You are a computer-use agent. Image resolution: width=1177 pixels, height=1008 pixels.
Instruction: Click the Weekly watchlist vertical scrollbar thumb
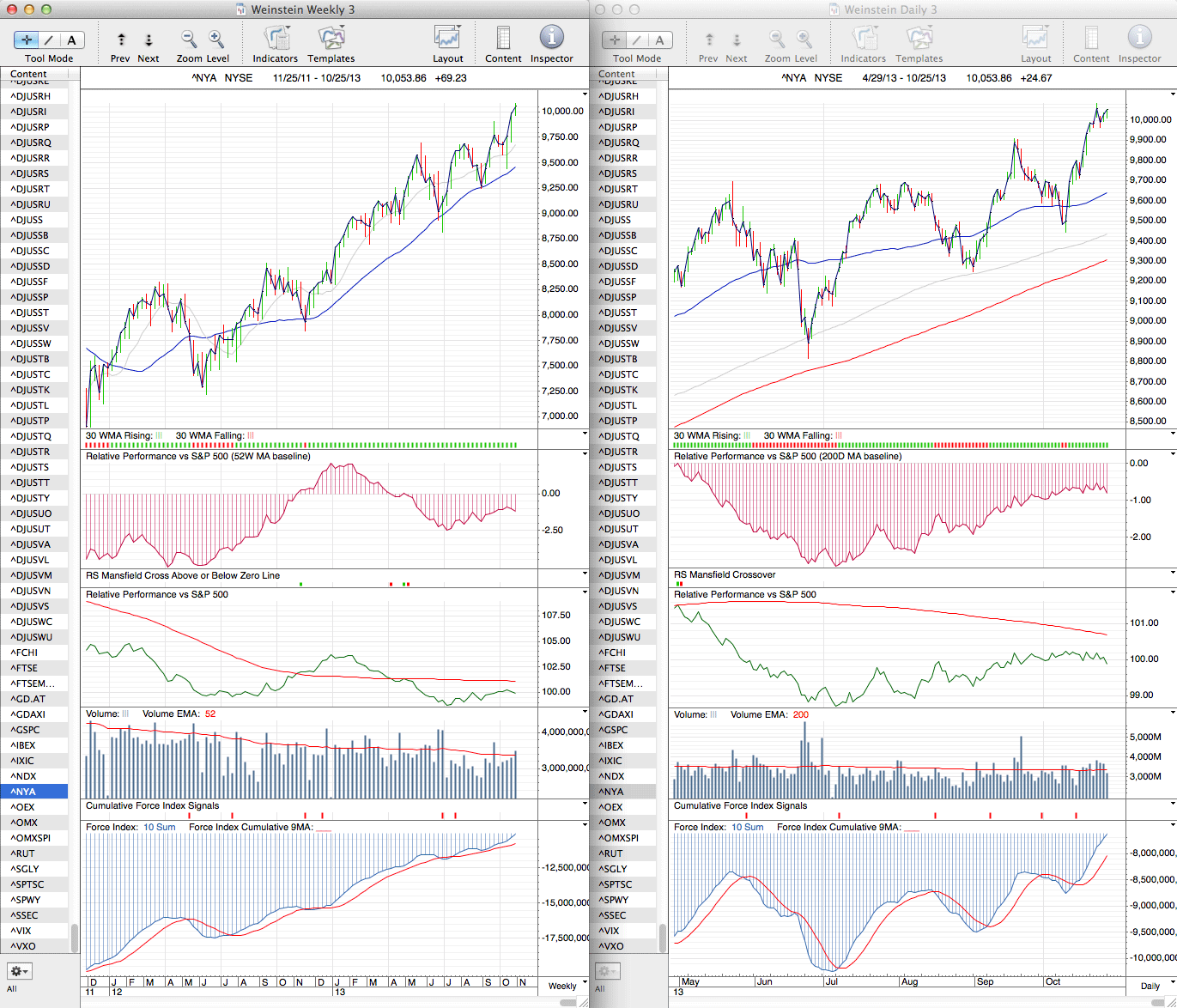click(x=75, y=937)
